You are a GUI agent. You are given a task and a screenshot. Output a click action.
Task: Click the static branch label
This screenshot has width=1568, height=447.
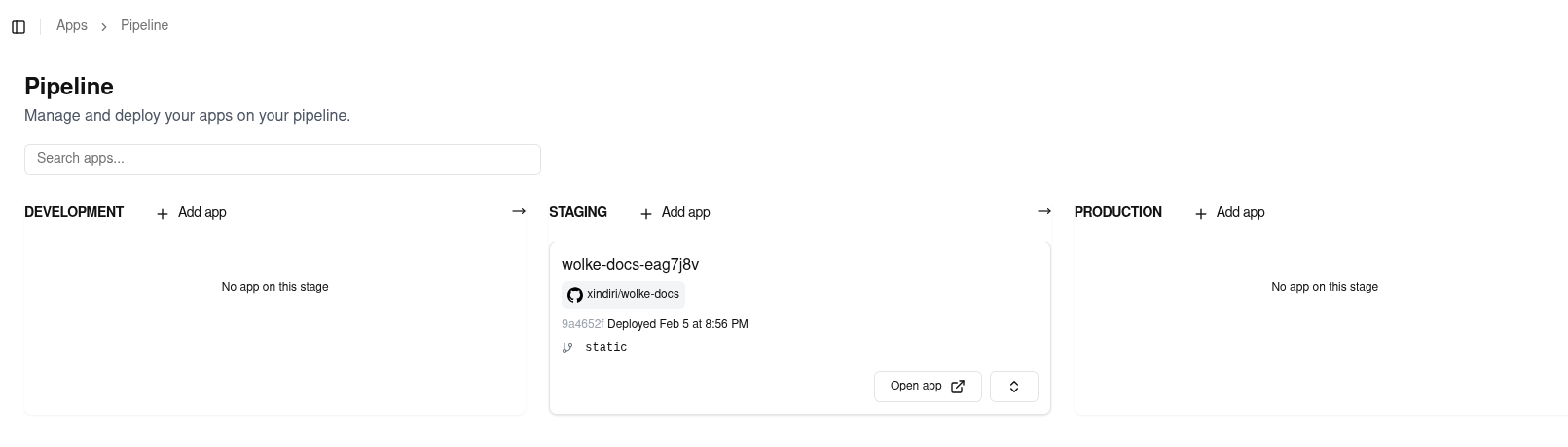pos(605,348)
